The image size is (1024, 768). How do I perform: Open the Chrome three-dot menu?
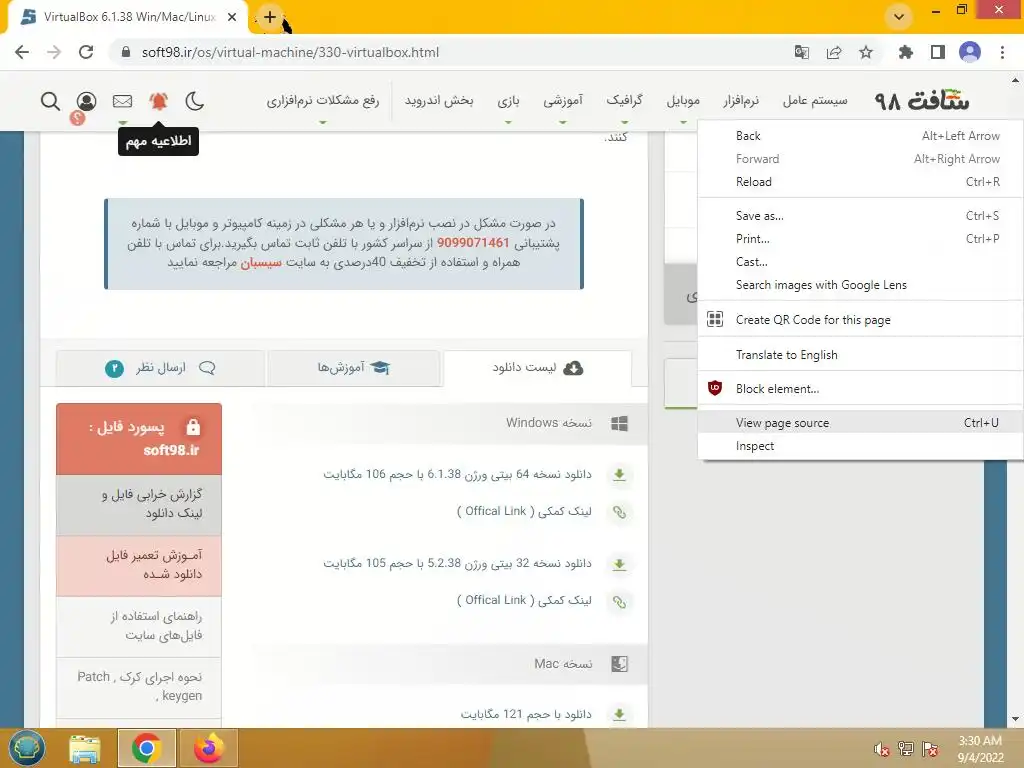tap(1002, 52)
